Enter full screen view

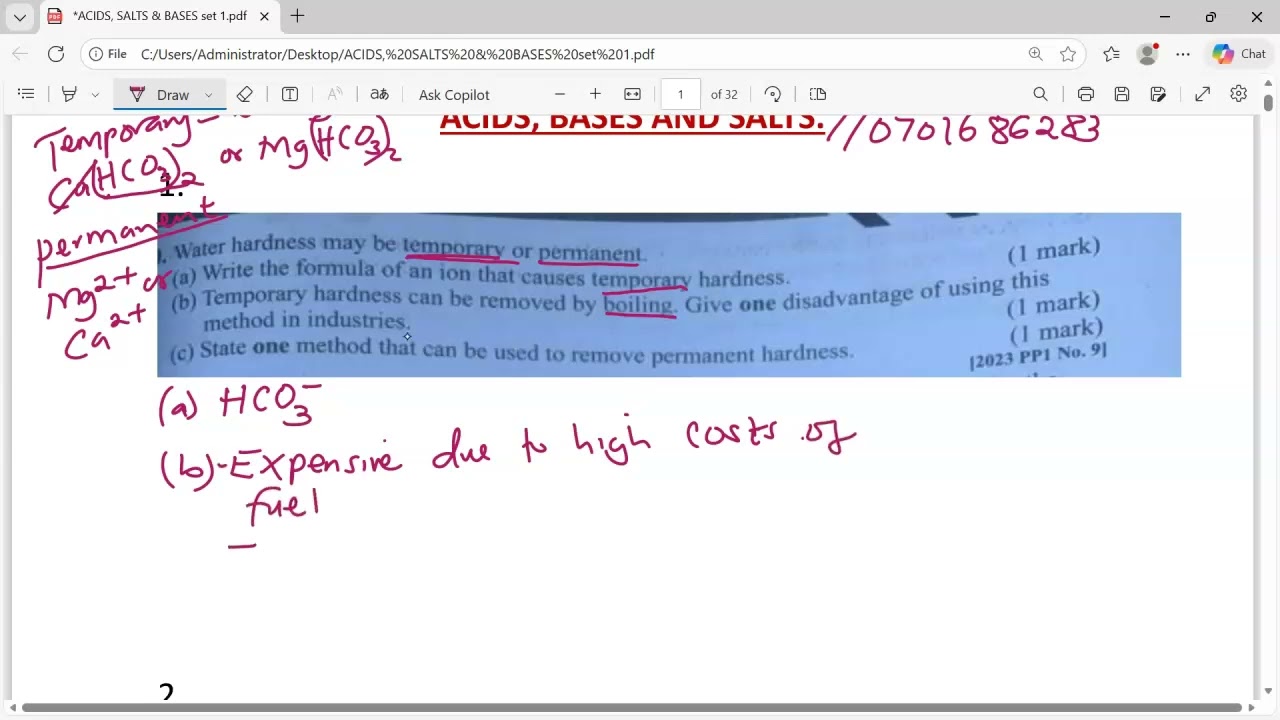1203,94
